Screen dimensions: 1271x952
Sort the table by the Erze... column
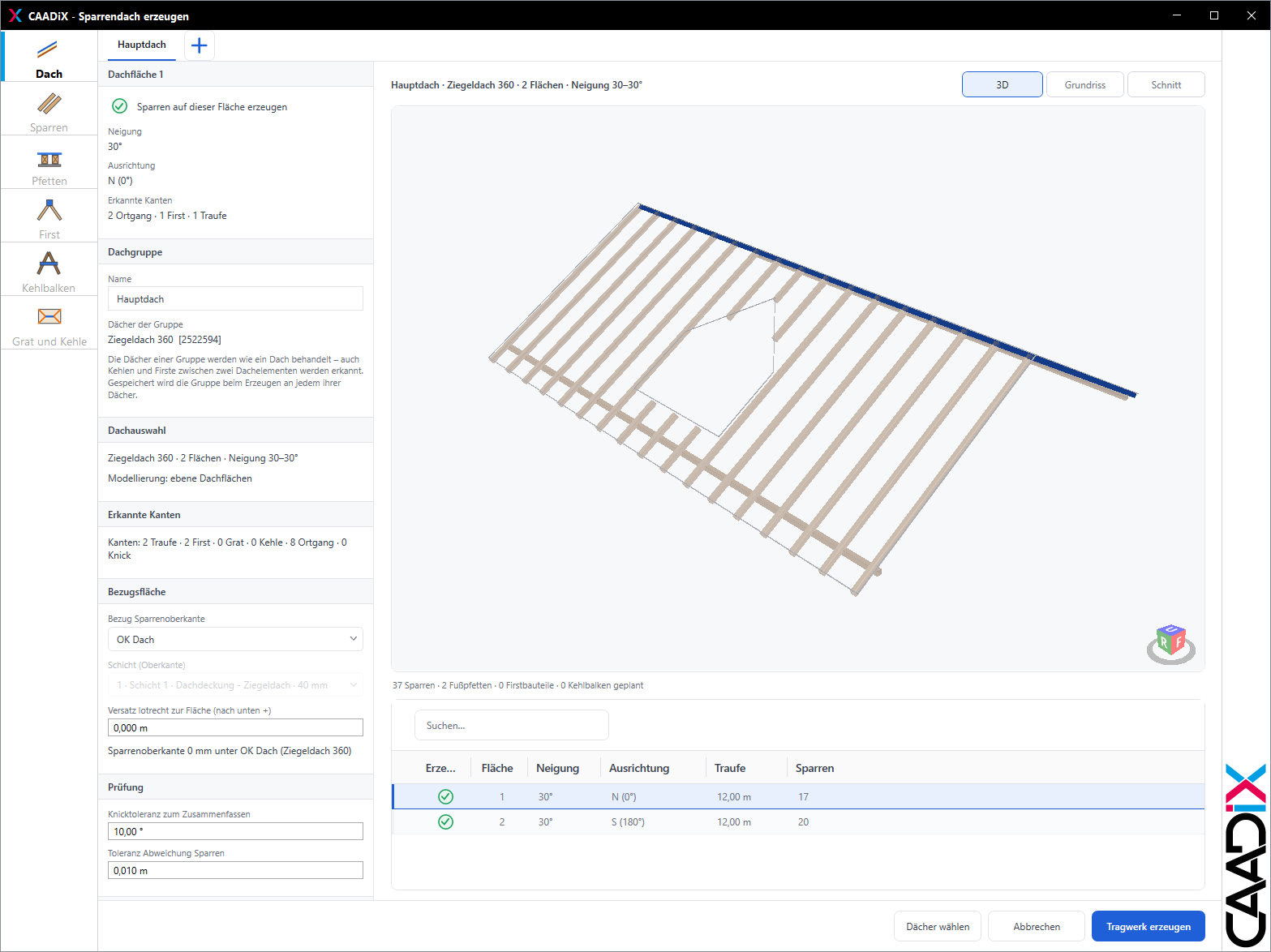pyautogui.click(x=440, y=768)
